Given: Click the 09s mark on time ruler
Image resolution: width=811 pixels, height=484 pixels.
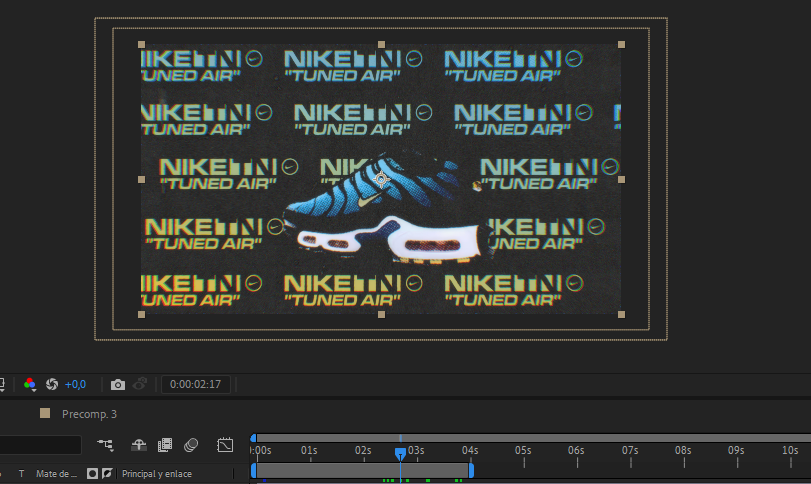Looking at the screenshot, I should click(x=737, y=451).
